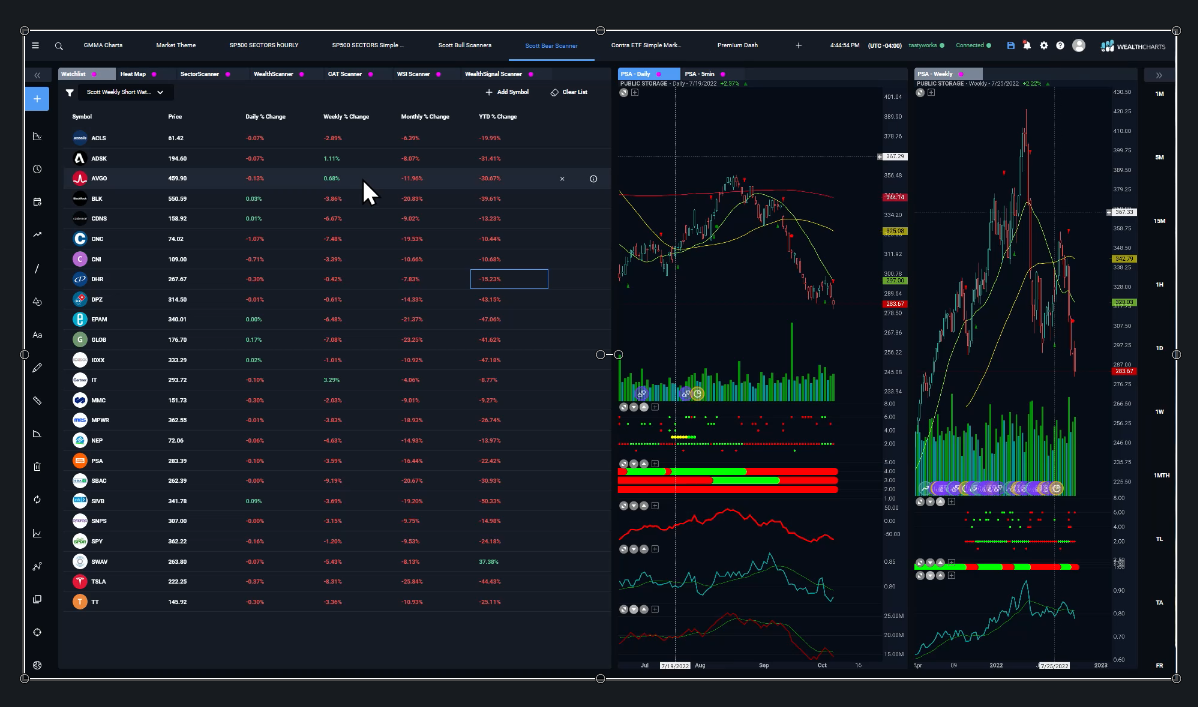Toggle the link dot on PSA - Weekly tab
The height and width of the screenshot is (707, 1198).
(961, 74)
